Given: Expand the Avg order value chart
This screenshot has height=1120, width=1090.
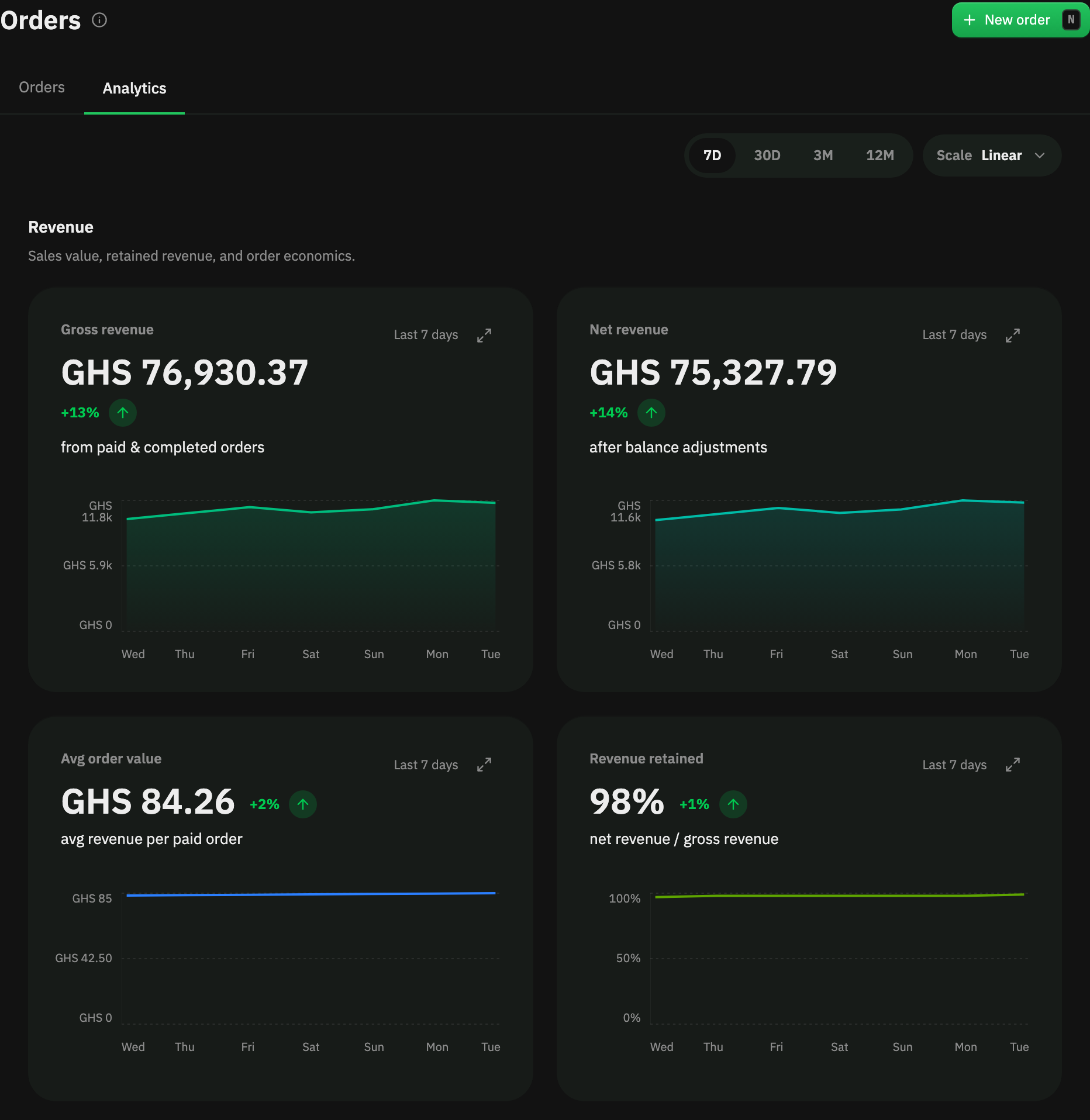Looking at the screenshot, I should point(484,765).
